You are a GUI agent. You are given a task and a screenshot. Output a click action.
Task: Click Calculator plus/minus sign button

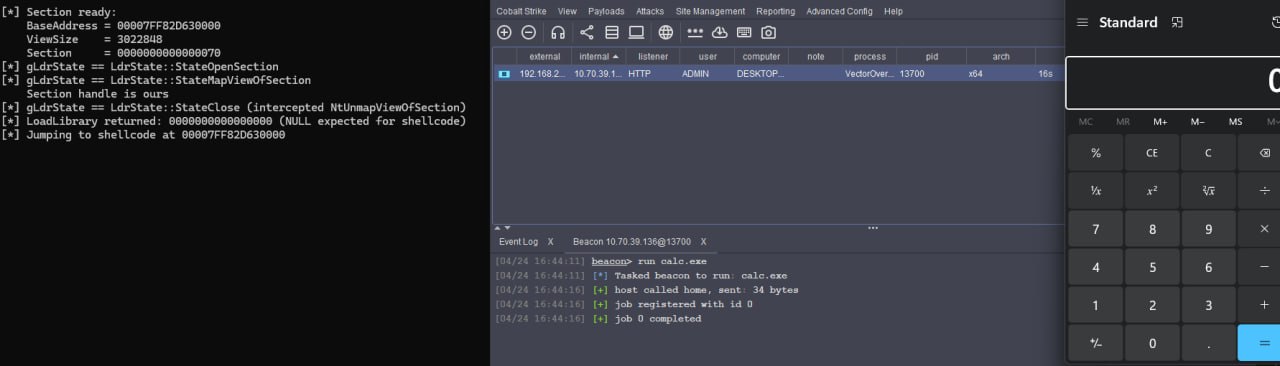pyautogui.click(x=1096, y=343)
